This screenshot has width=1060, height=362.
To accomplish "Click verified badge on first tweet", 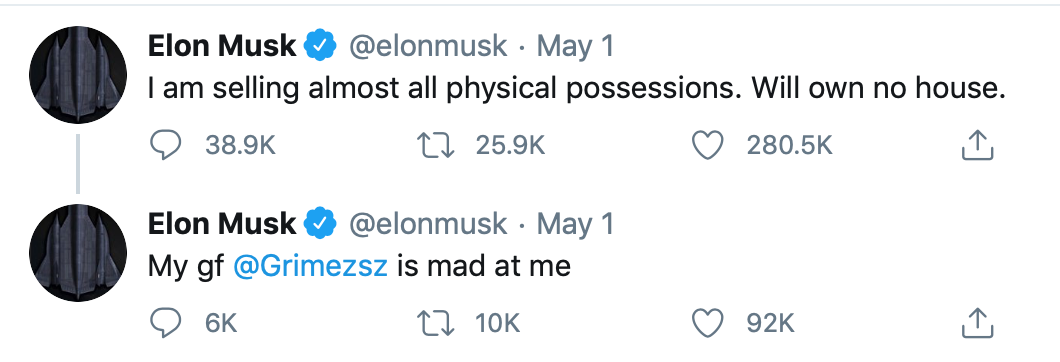I will pyautogui.click(x=320, y=46).
